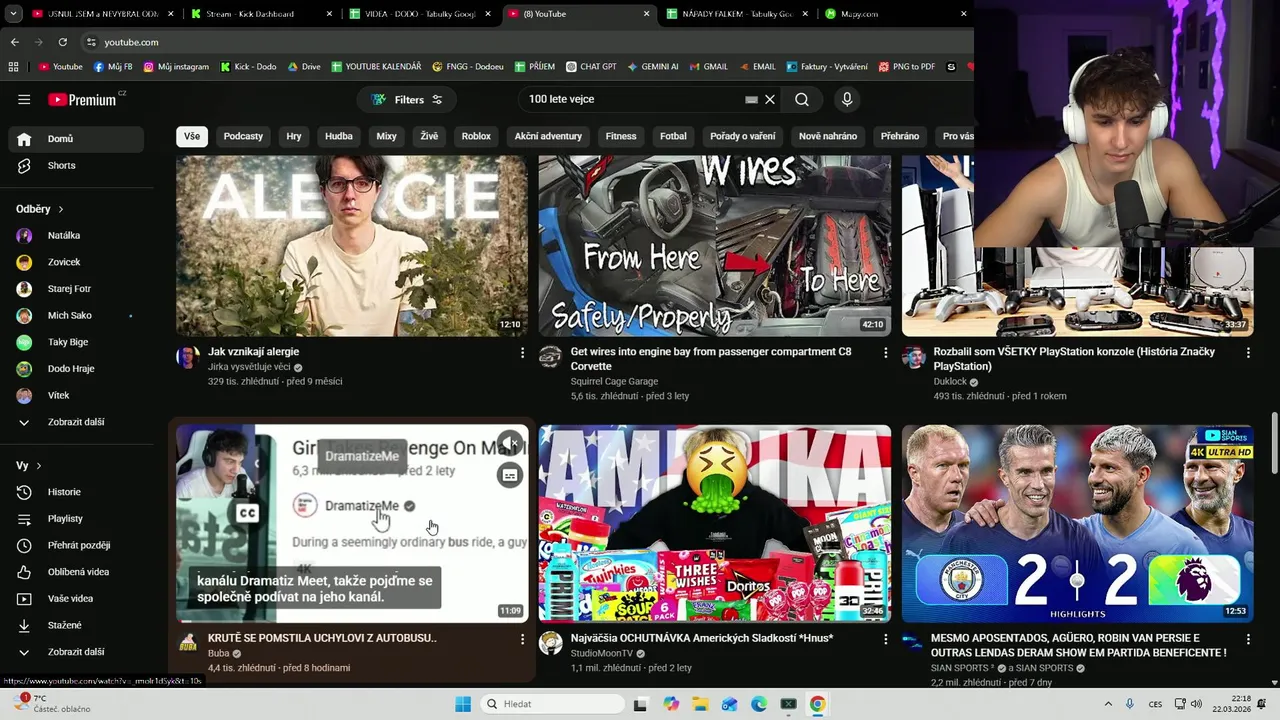Image resolution: width=1280 pixels, height=720 pixels.
Task: Expand Zobrazit další under Stažené
Action: pyautogui.click(x=75, y=652)
